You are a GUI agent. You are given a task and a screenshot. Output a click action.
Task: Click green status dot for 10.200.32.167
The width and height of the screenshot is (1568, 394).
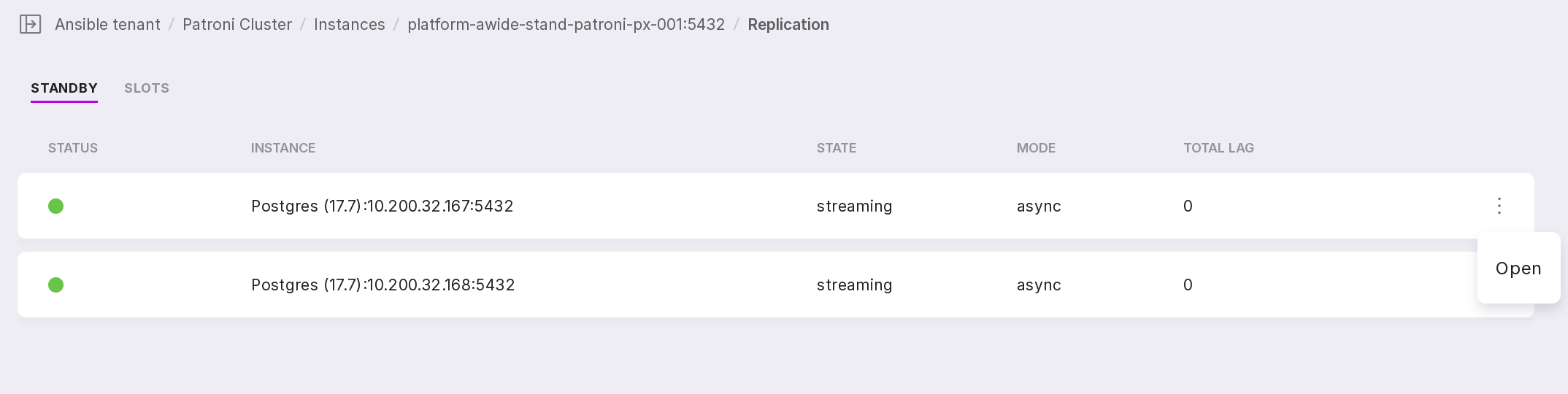pos(55,206)
